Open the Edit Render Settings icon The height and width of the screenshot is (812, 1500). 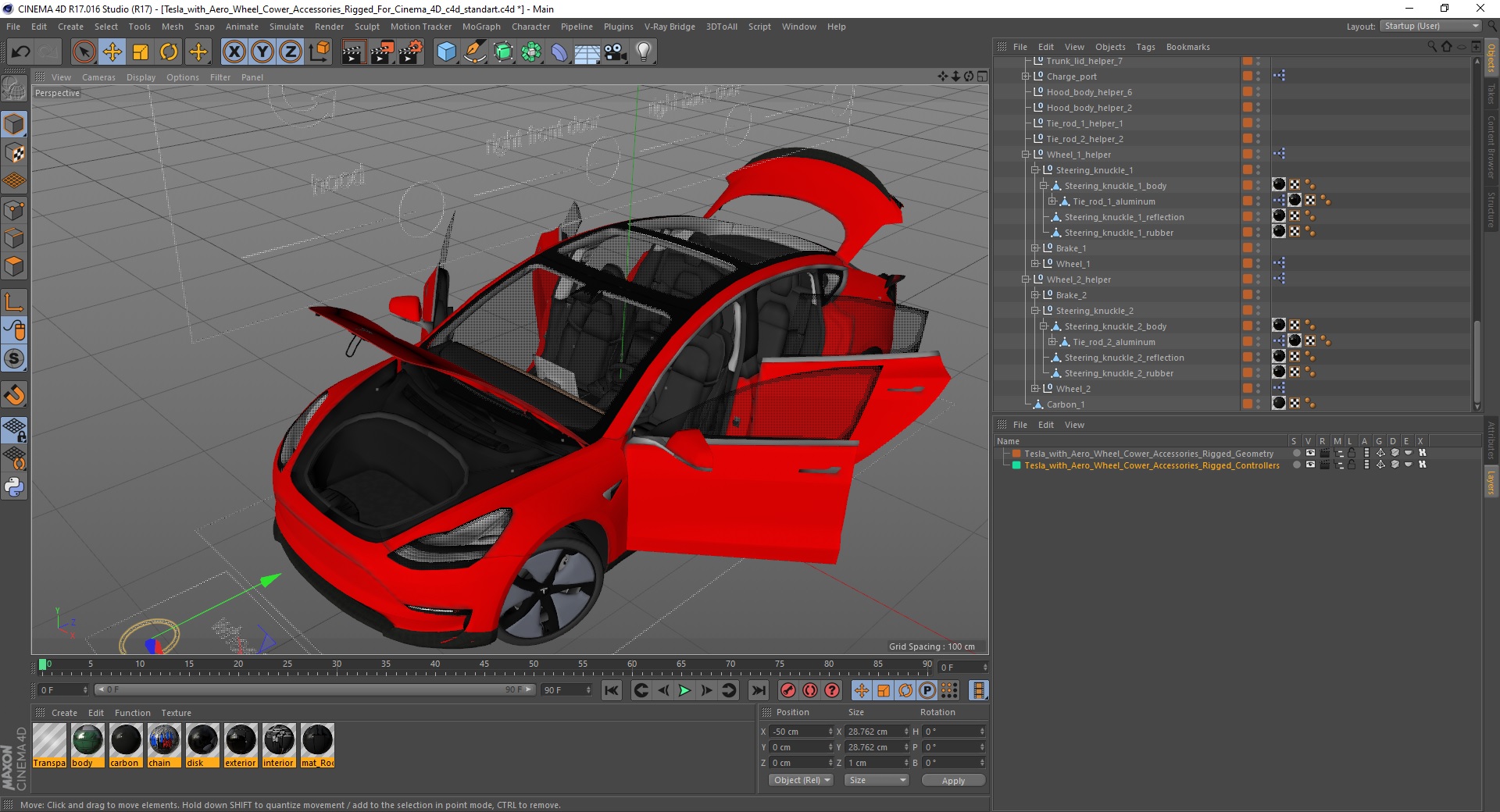(411, 52)
